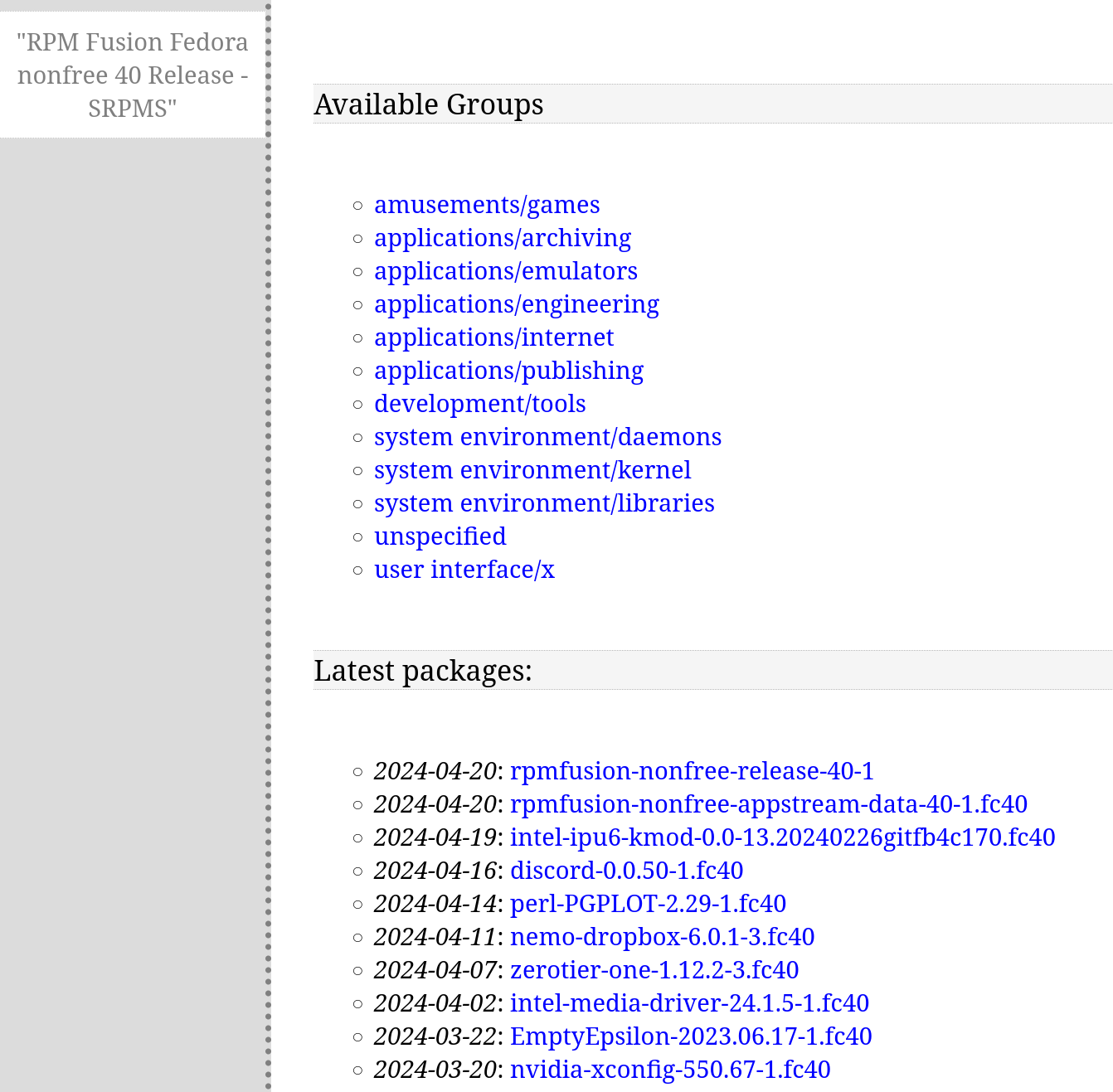
Task: Select the applications/engineering link
Action: (517, 304)
